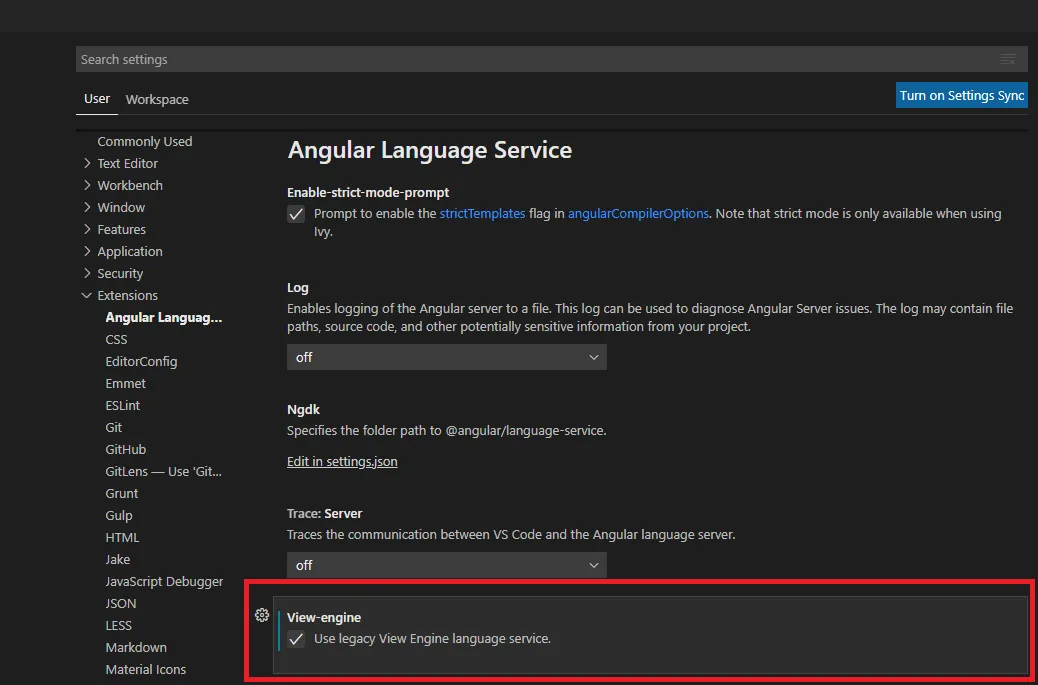
Task: Switch to the User settings tab
Action: point(97,99)
